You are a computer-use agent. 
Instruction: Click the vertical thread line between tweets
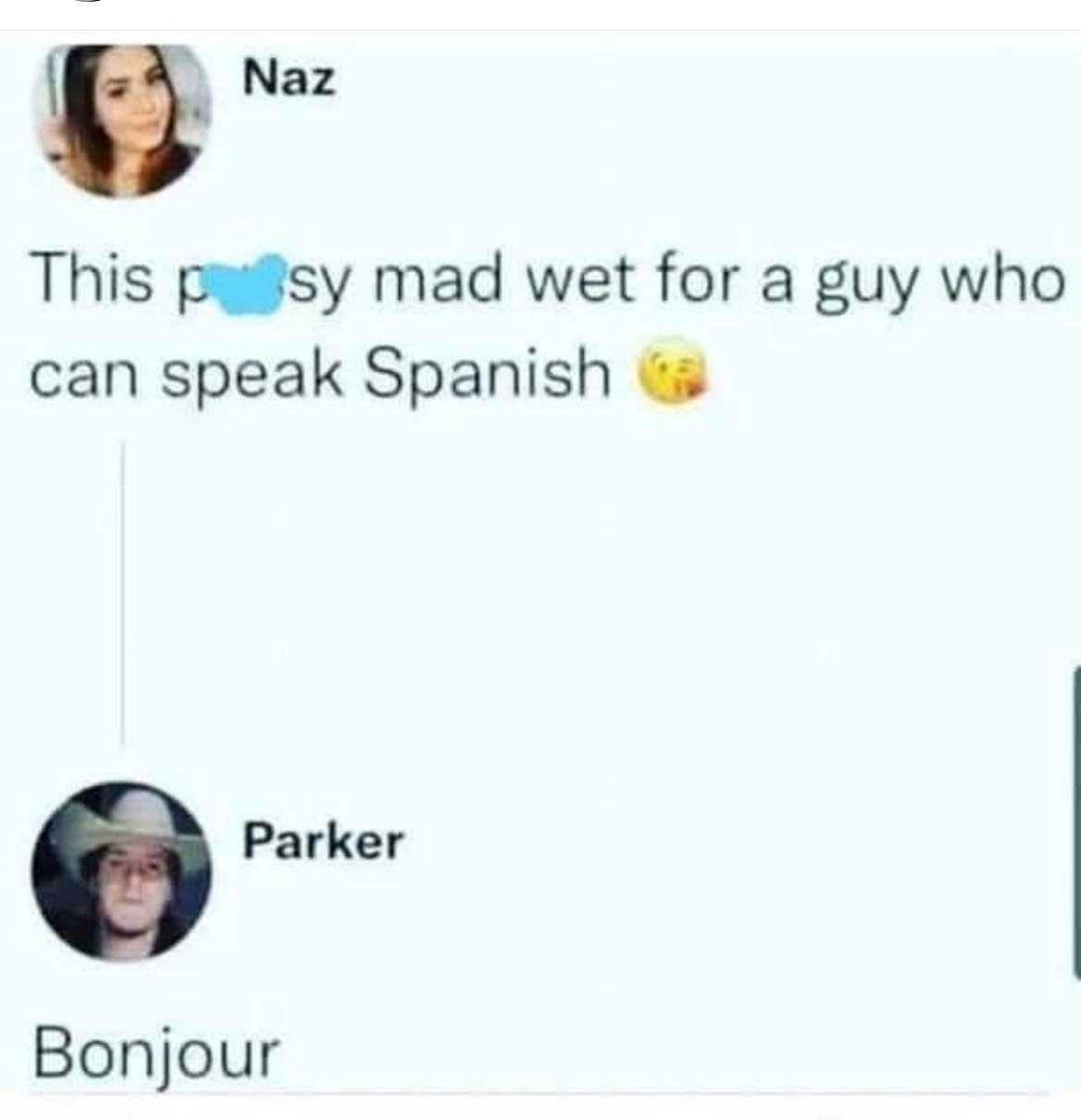[122, 593]
